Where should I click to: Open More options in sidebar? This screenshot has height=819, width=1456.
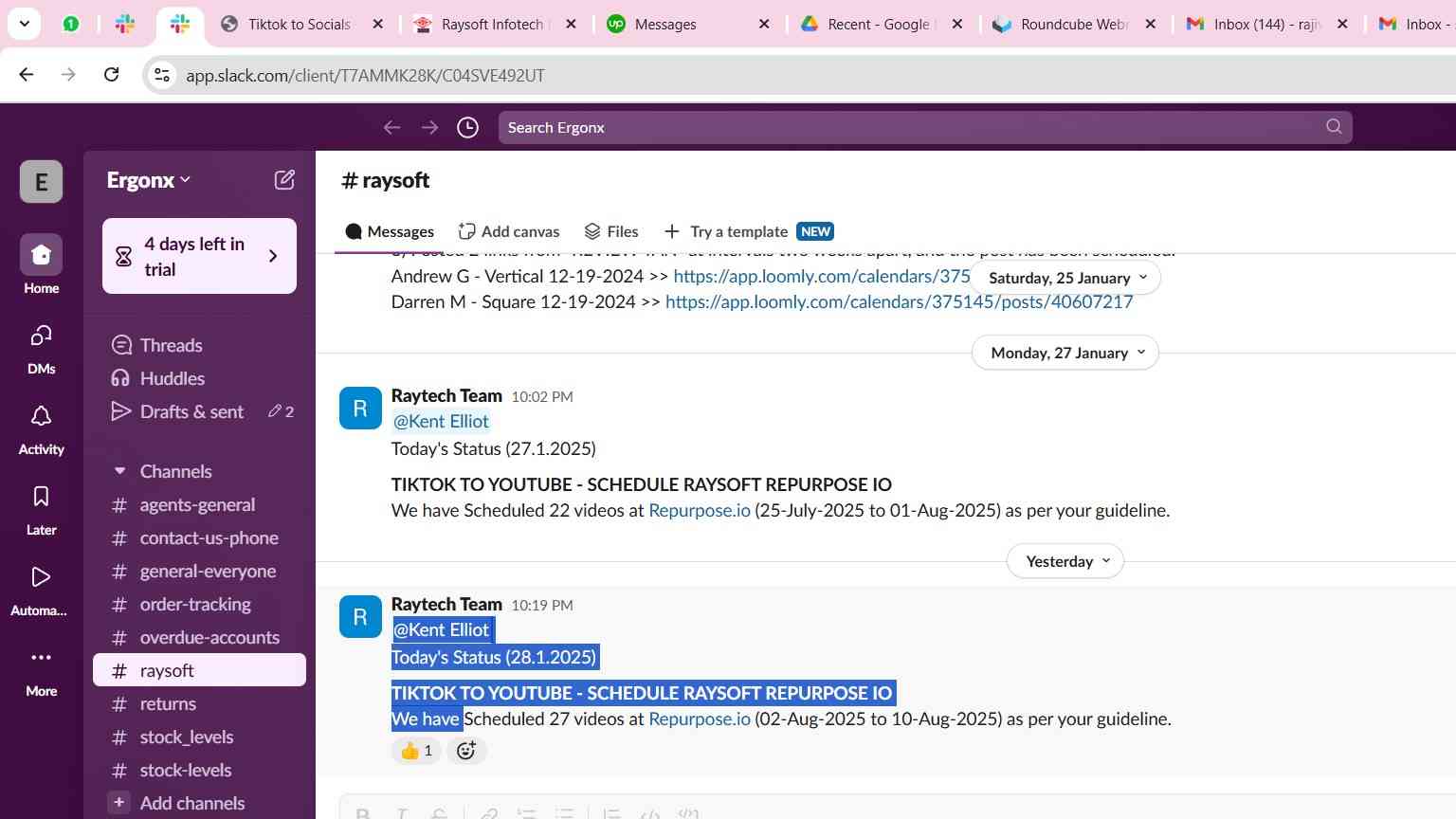[41, 670]
